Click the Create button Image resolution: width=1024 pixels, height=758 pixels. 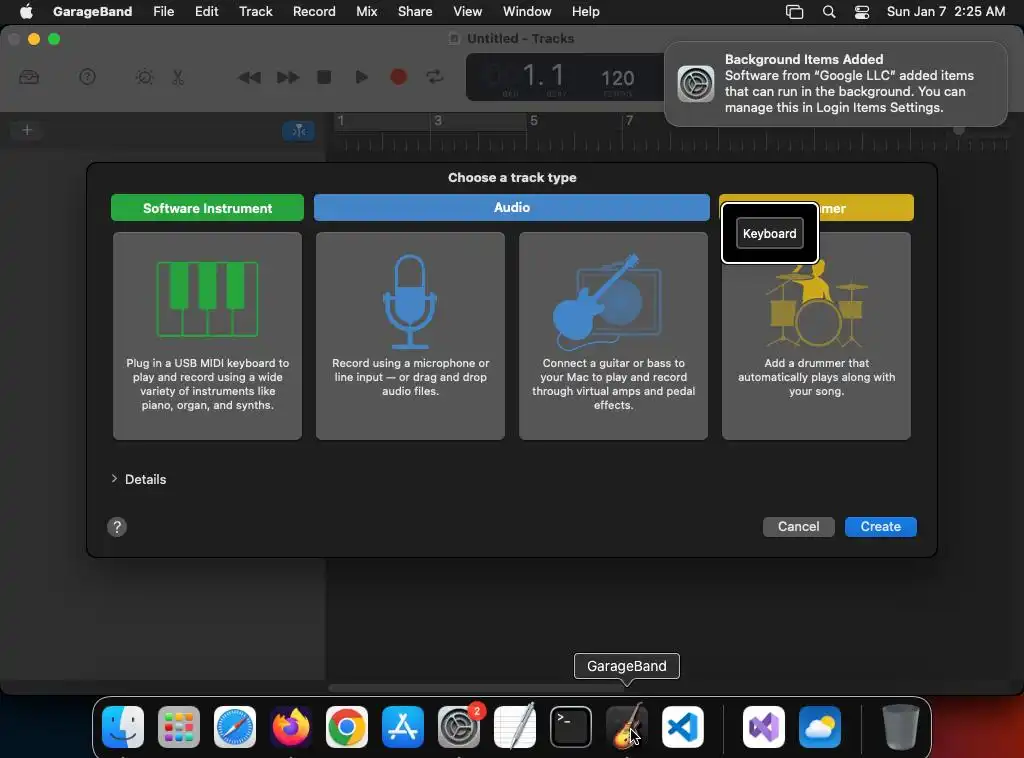880,527
